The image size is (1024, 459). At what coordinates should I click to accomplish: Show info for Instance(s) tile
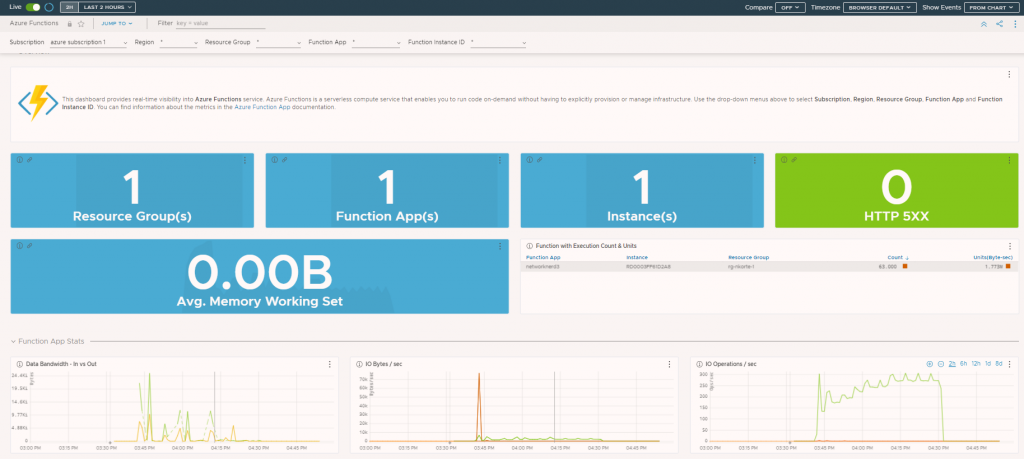point(529,160)
